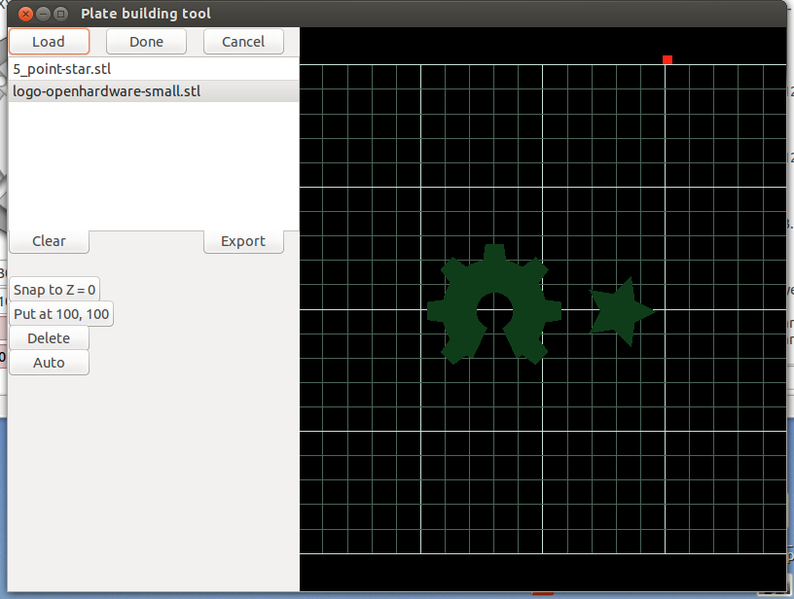Export the plate to a file
The height and width of the screenshot is (599, 794).
pos(243,241)
